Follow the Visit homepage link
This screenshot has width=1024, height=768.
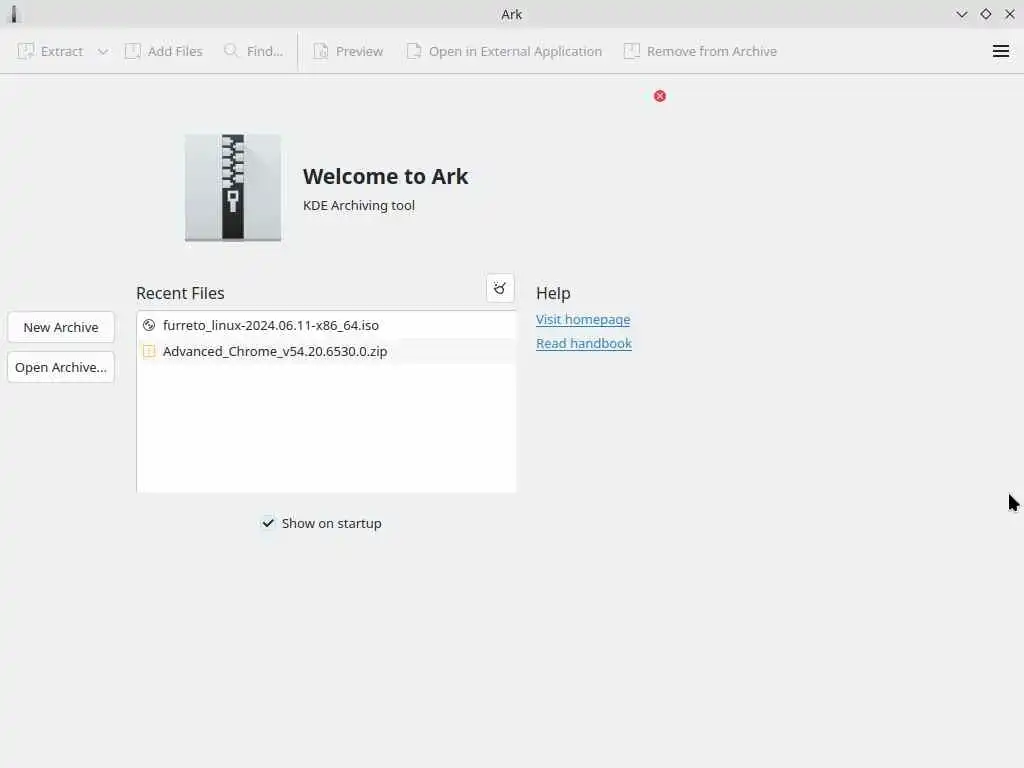click(583, 319)
